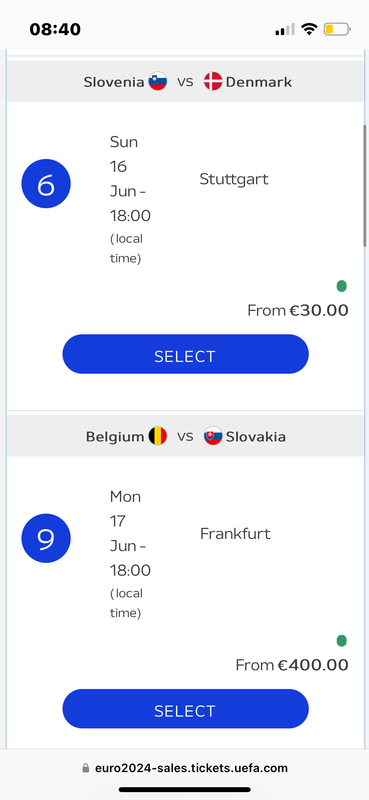The height and width of the screenshot is (800, 369).
Task: Tap green availability dot for Stuttgart match
Action: [341, 286]
